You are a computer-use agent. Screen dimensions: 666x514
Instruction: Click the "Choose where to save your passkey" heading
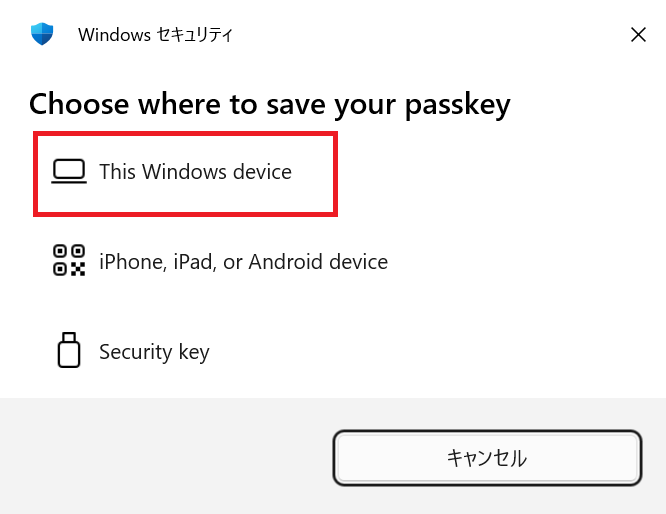(x=269, y=103)
